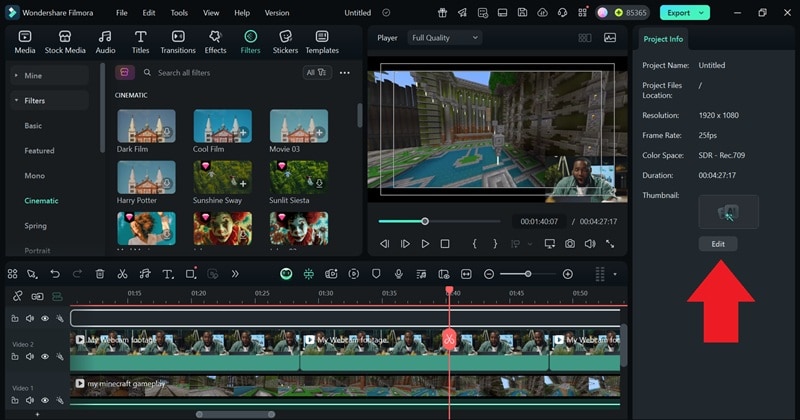800x420 pixels.
Task: Open the gift icon in the top bar
Action: (442, 13)
